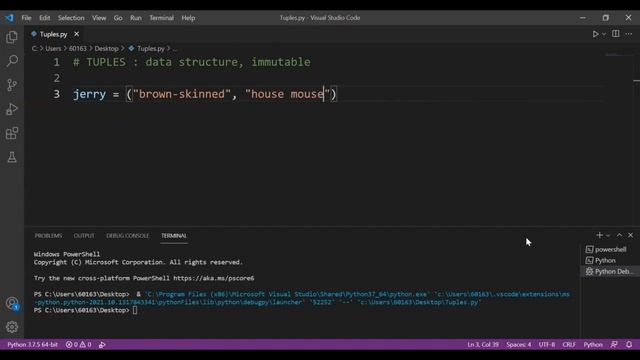Click line number 2 in the gutter
Viewport: 640px width, 360px height.
[56, 78]
